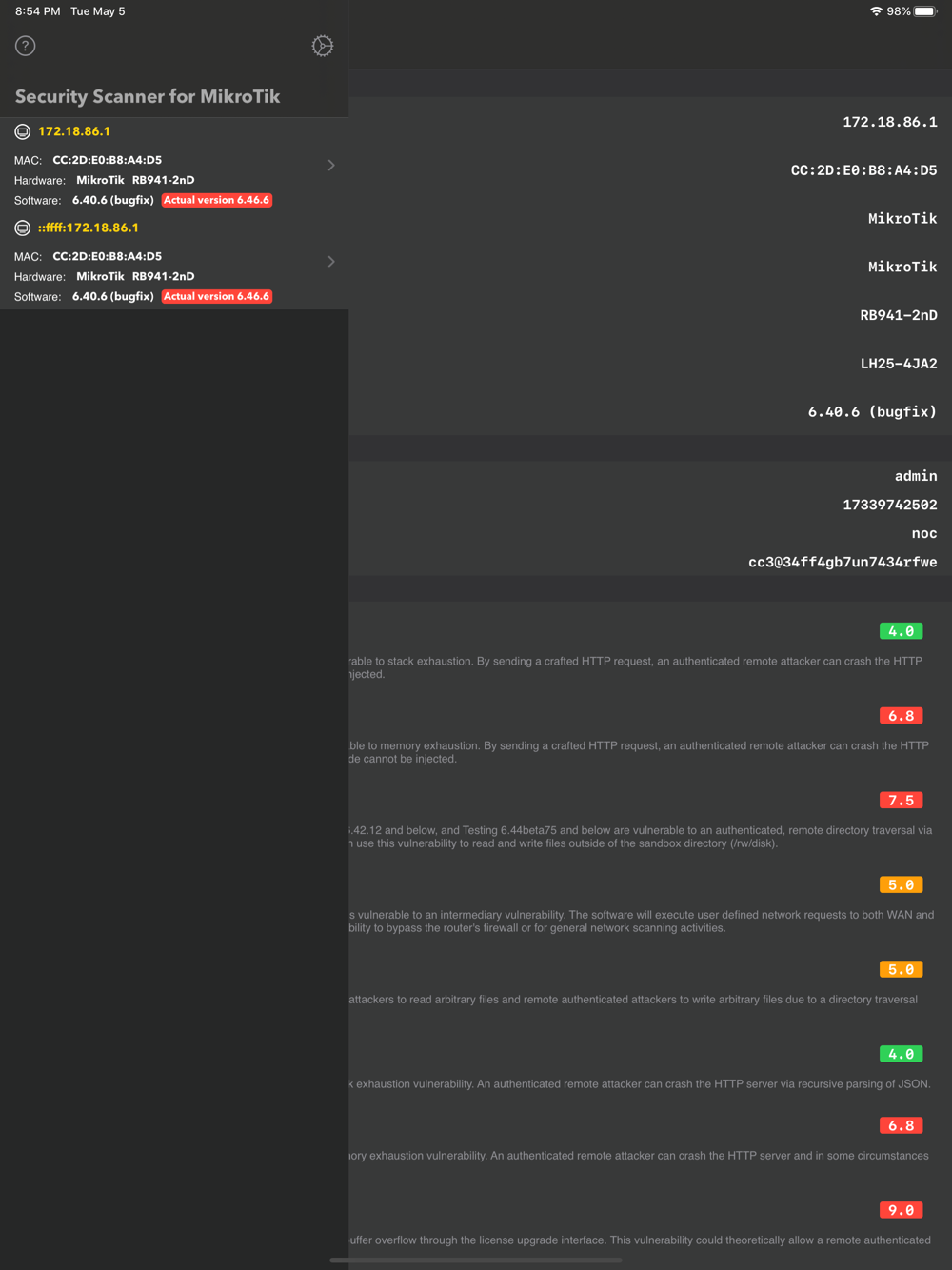Tap the 8:54 PM clock in status bar

38,11
